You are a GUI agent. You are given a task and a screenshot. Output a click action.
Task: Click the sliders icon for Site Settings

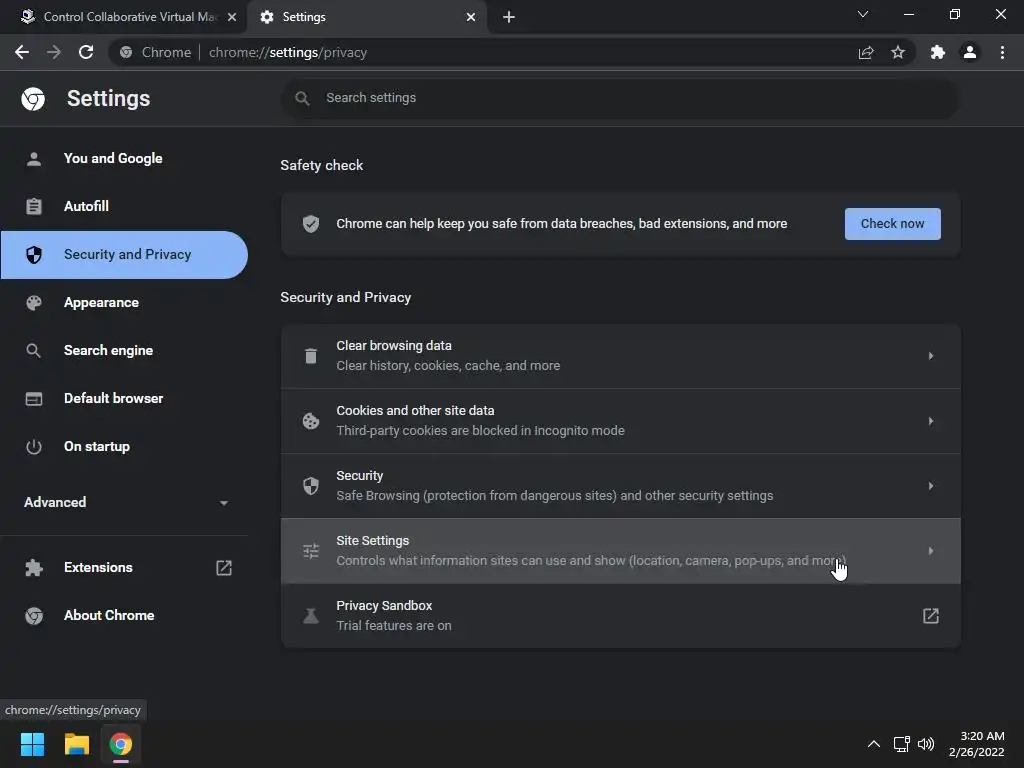(311, 551)
